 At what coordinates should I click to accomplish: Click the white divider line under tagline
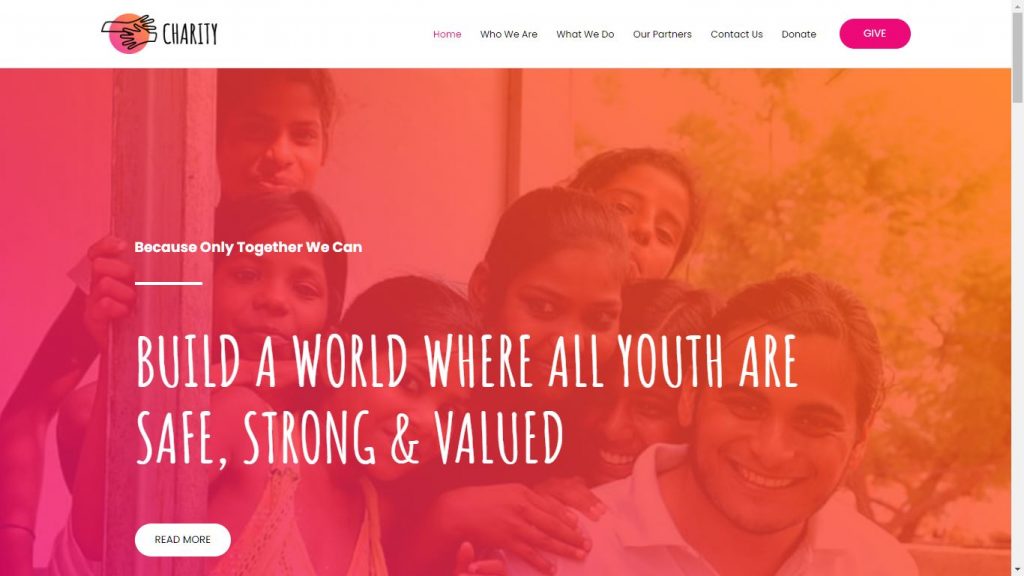click(x=168, y=283)
